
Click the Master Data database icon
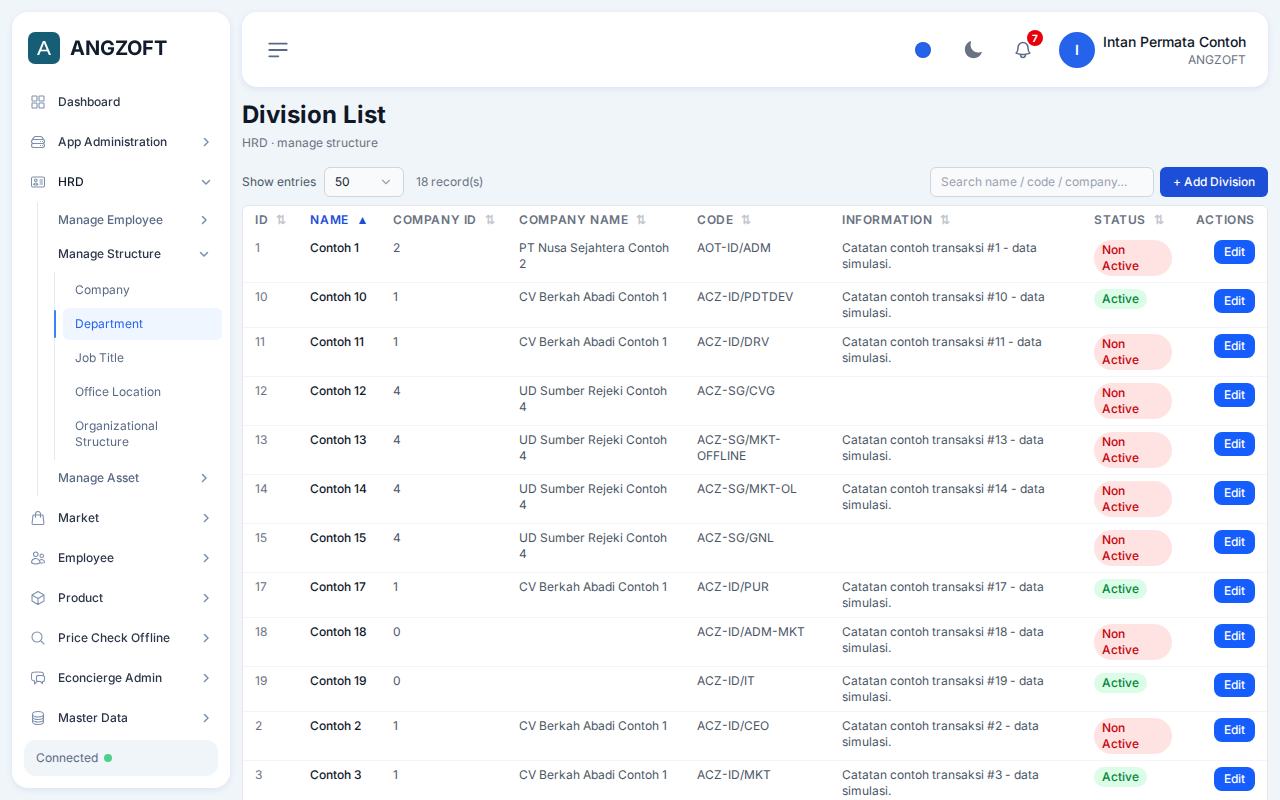pos(38,718)
